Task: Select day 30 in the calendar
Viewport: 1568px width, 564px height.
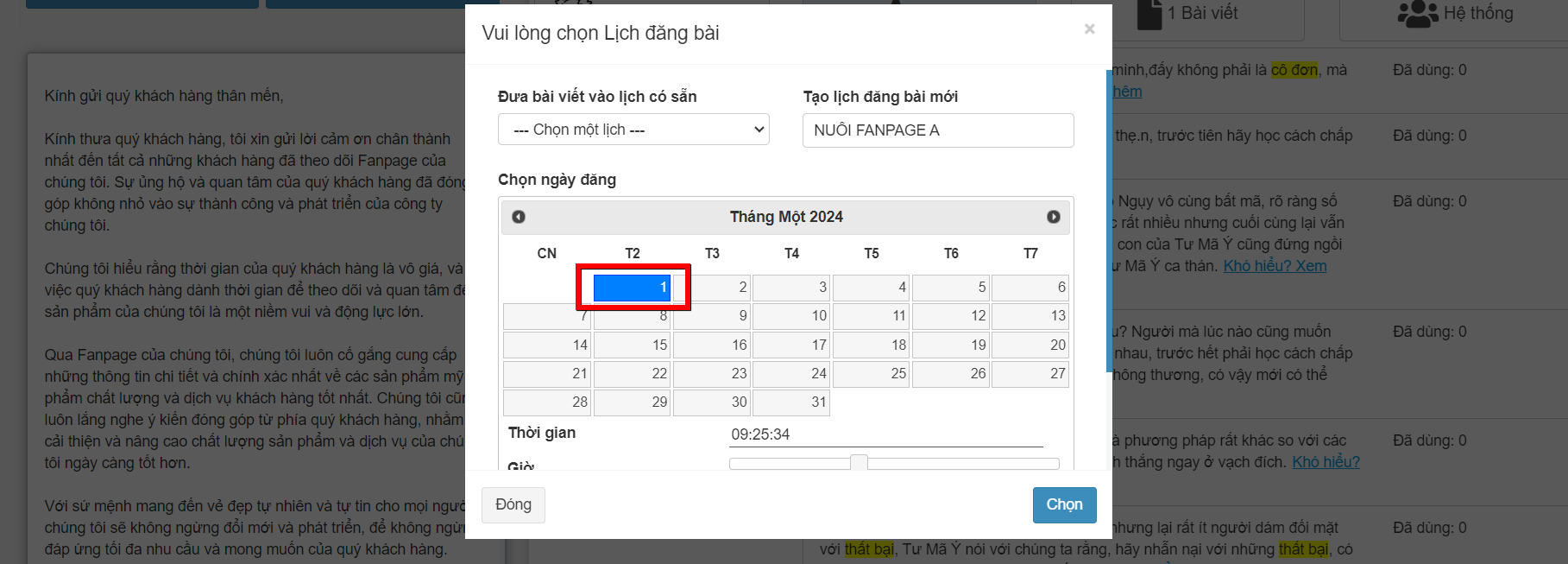Action: tap(711, 402)
